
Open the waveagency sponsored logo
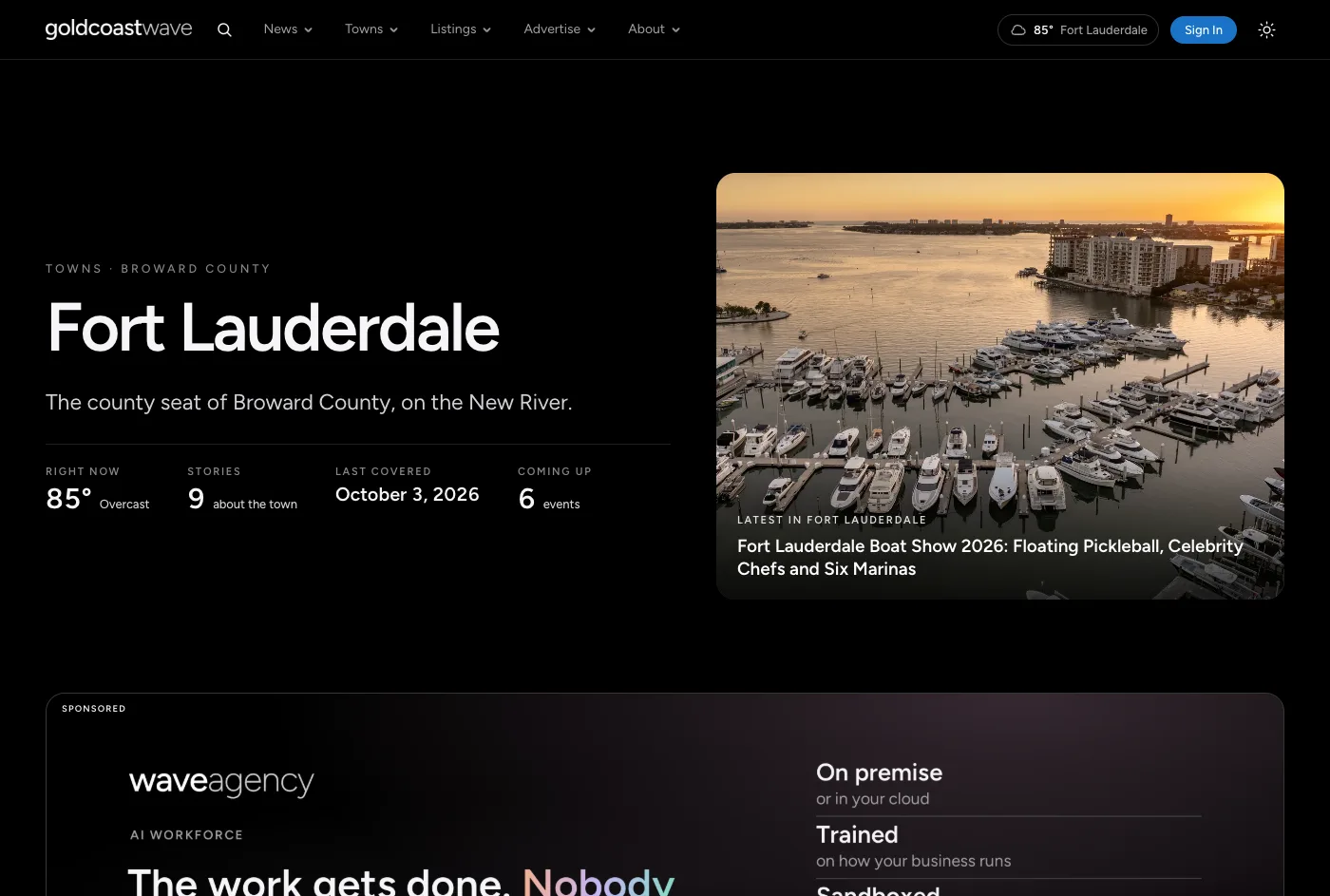coord(221,782)
